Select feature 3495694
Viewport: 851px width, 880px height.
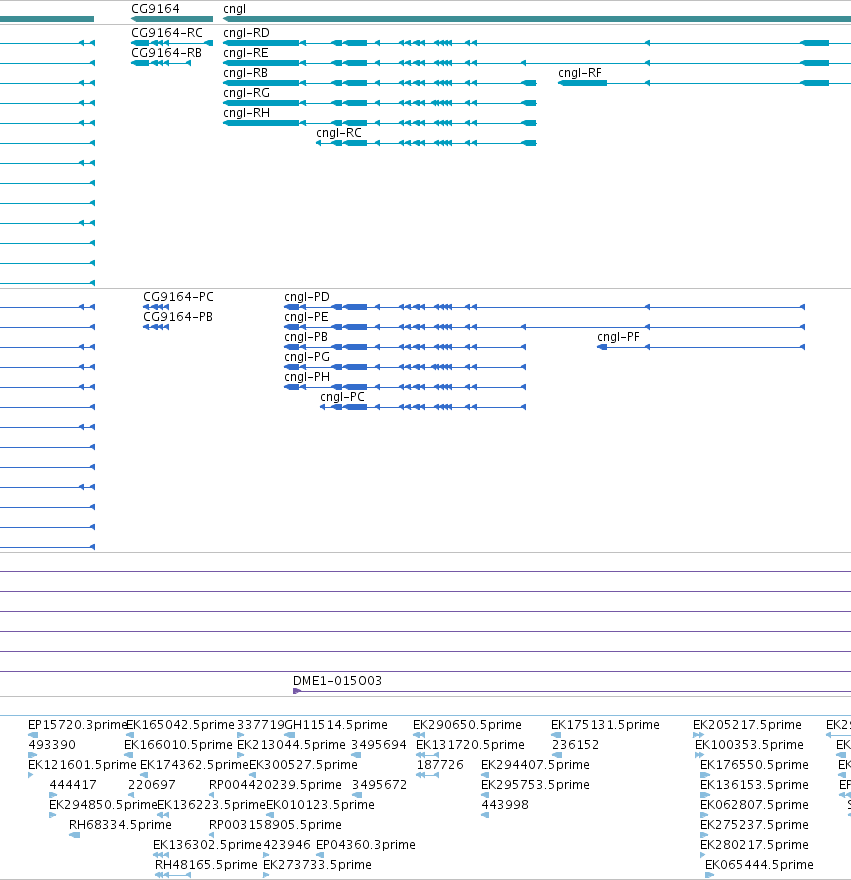pos(379,745)
